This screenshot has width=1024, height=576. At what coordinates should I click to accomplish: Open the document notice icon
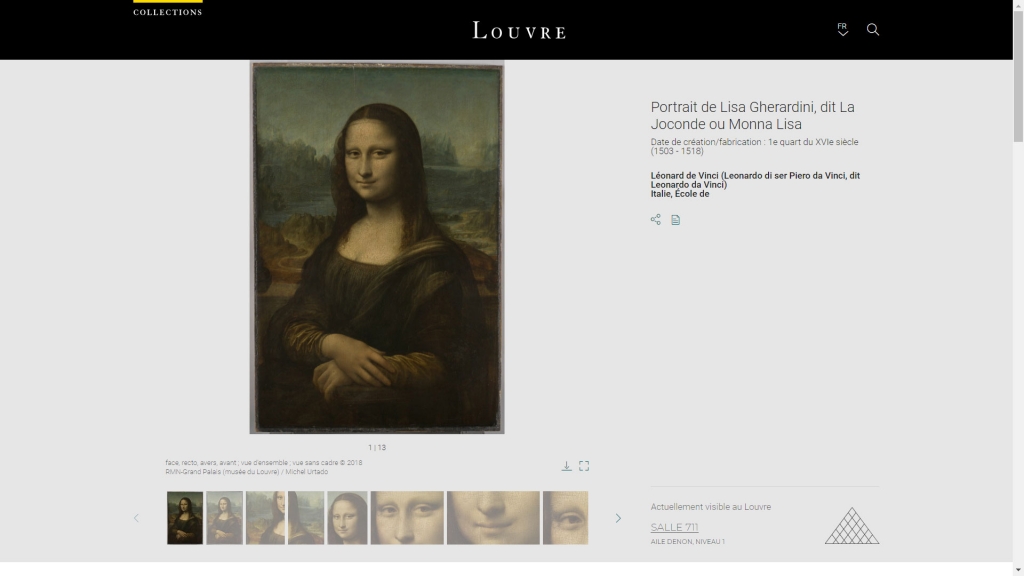pos(675,220)
